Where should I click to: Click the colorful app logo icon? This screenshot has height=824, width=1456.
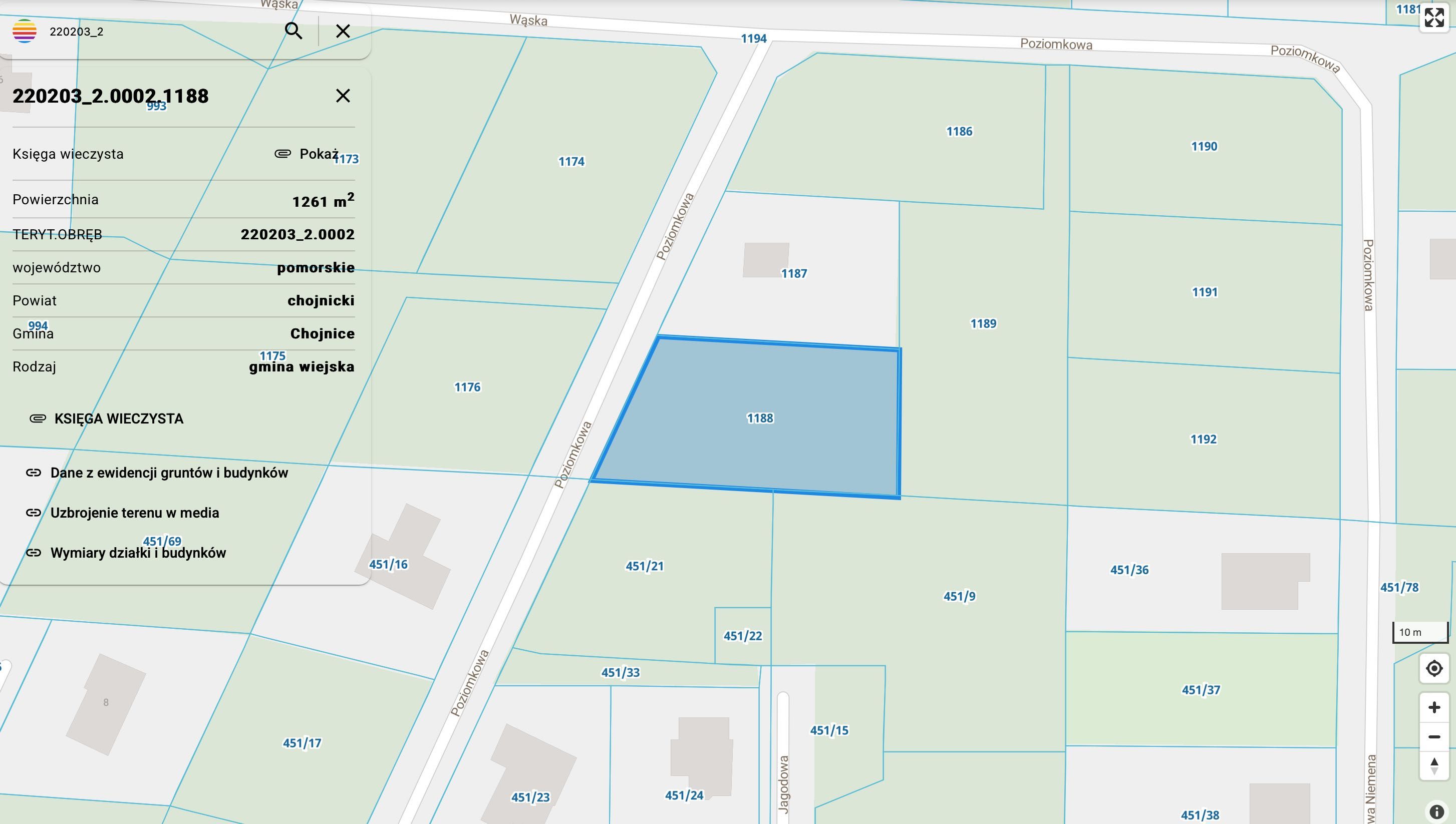pos(25,31)
